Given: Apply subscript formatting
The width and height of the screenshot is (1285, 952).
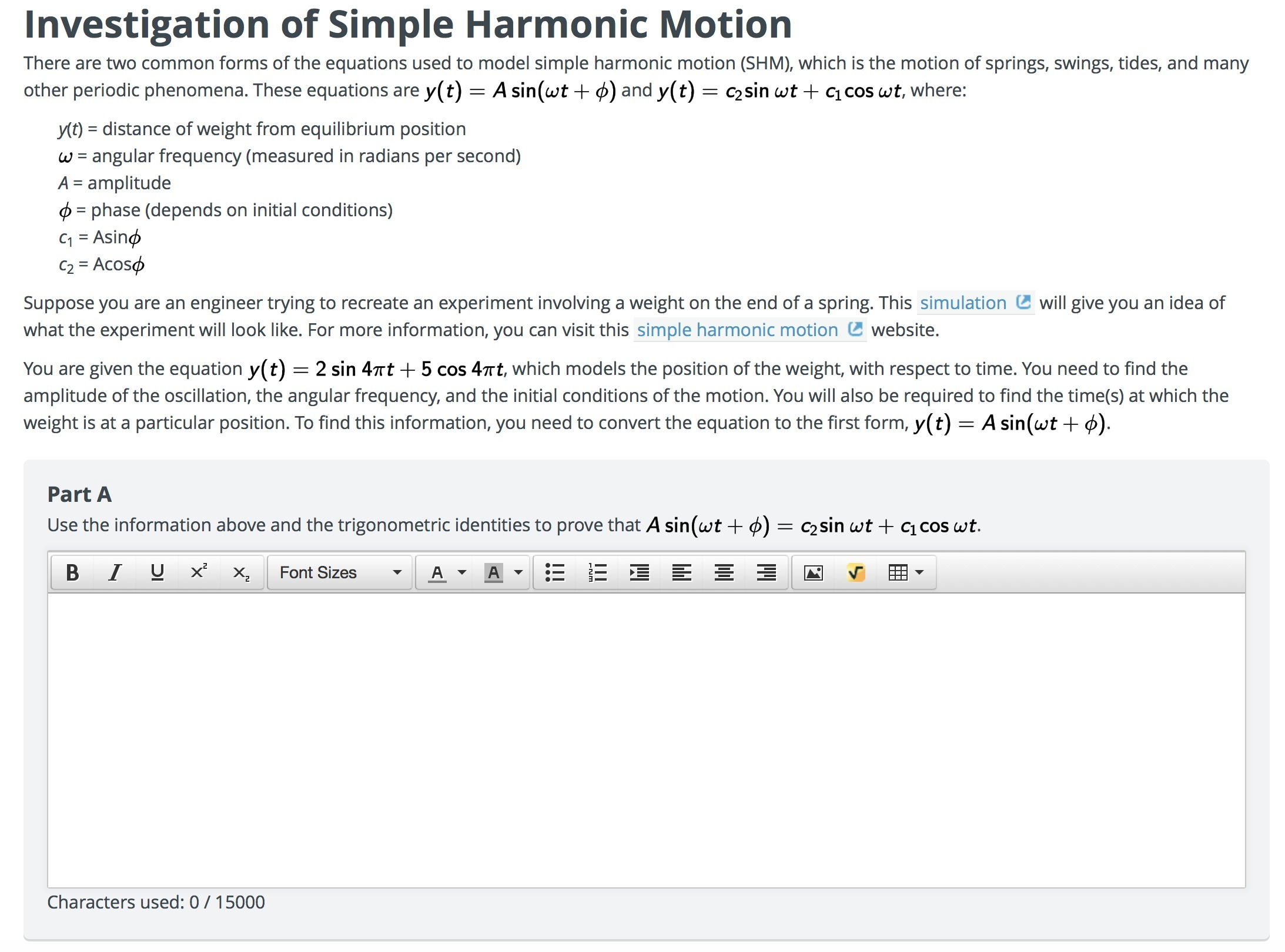Looking at the screenshot, I should (x=241, y=572).
